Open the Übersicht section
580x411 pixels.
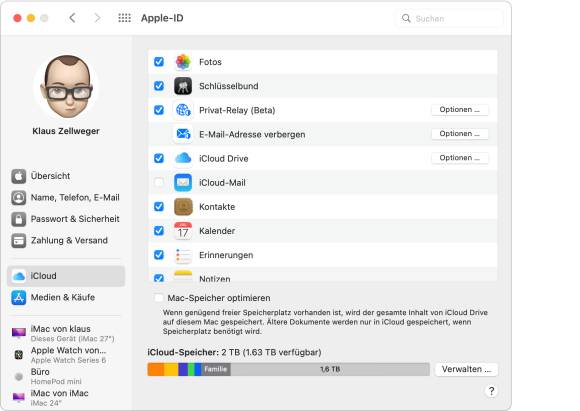point(66,176)
